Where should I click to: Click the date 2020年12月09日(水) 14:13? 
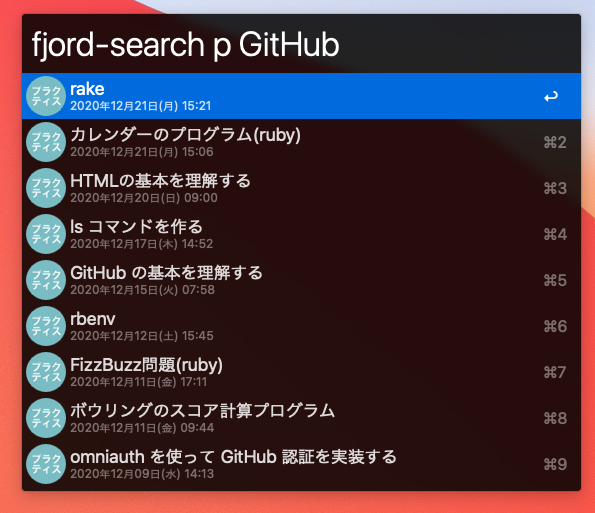(142, 474)
